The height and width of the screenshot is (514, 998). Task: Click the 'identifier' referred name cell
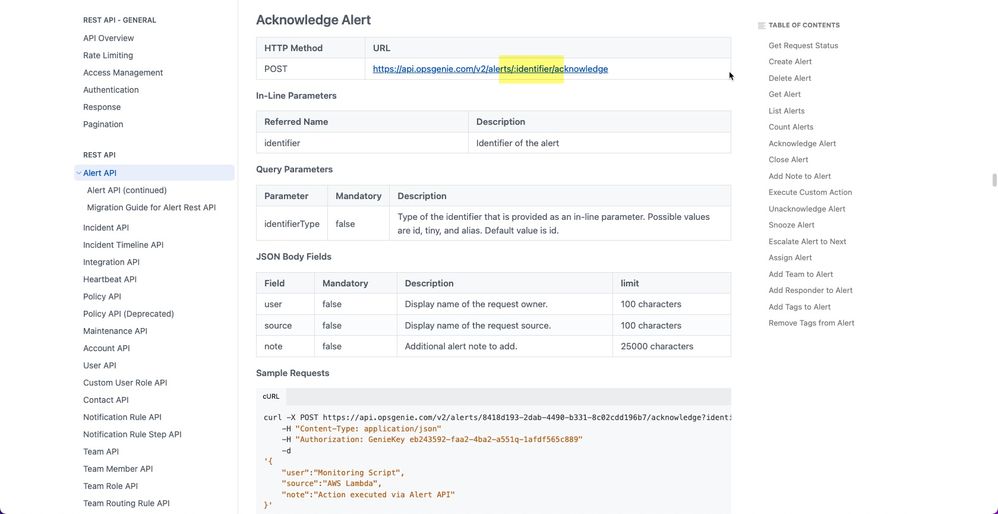tap(362, 143)
